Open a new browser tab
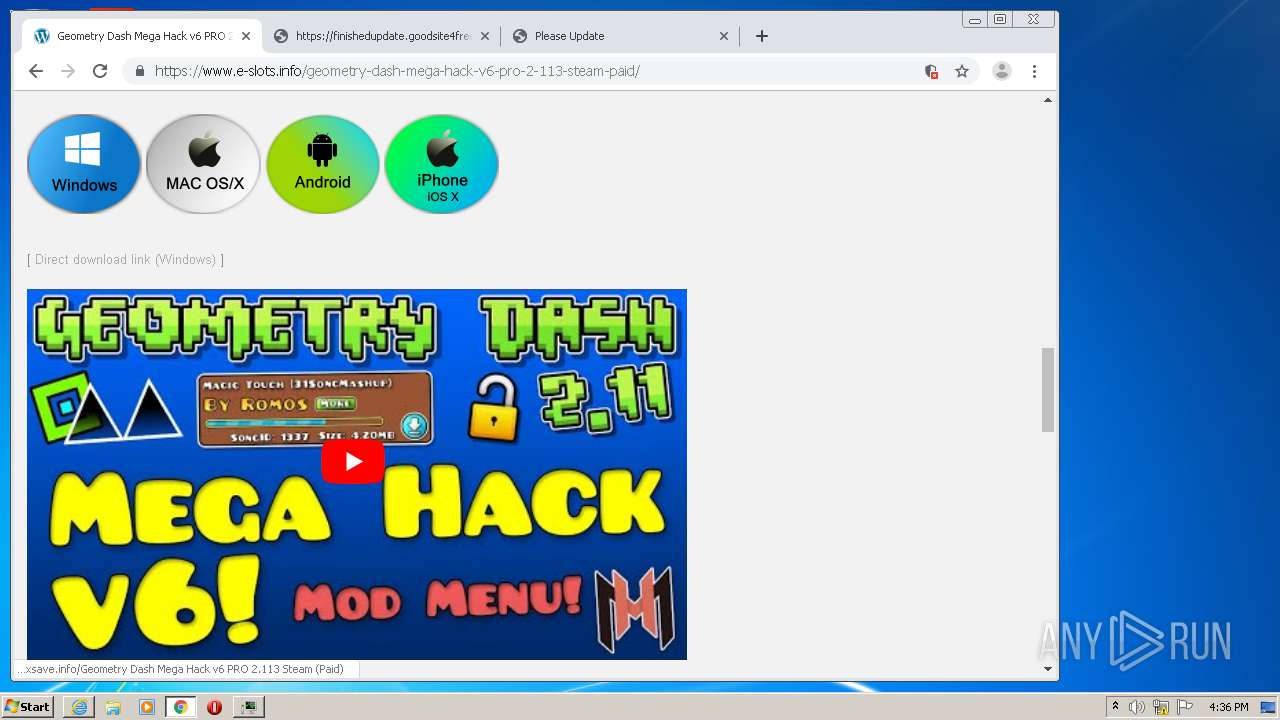This screenshot has height=720, width=1280. click(x=762, y=36)
